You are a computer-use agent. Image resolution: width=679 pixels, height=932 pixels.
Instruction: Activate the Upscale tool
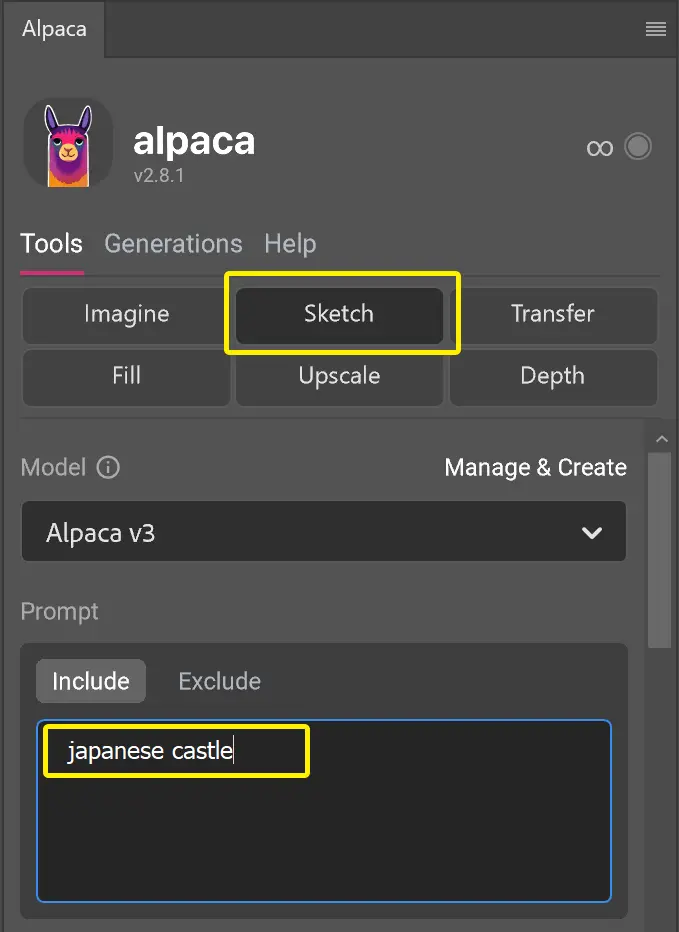click(340, 377)
